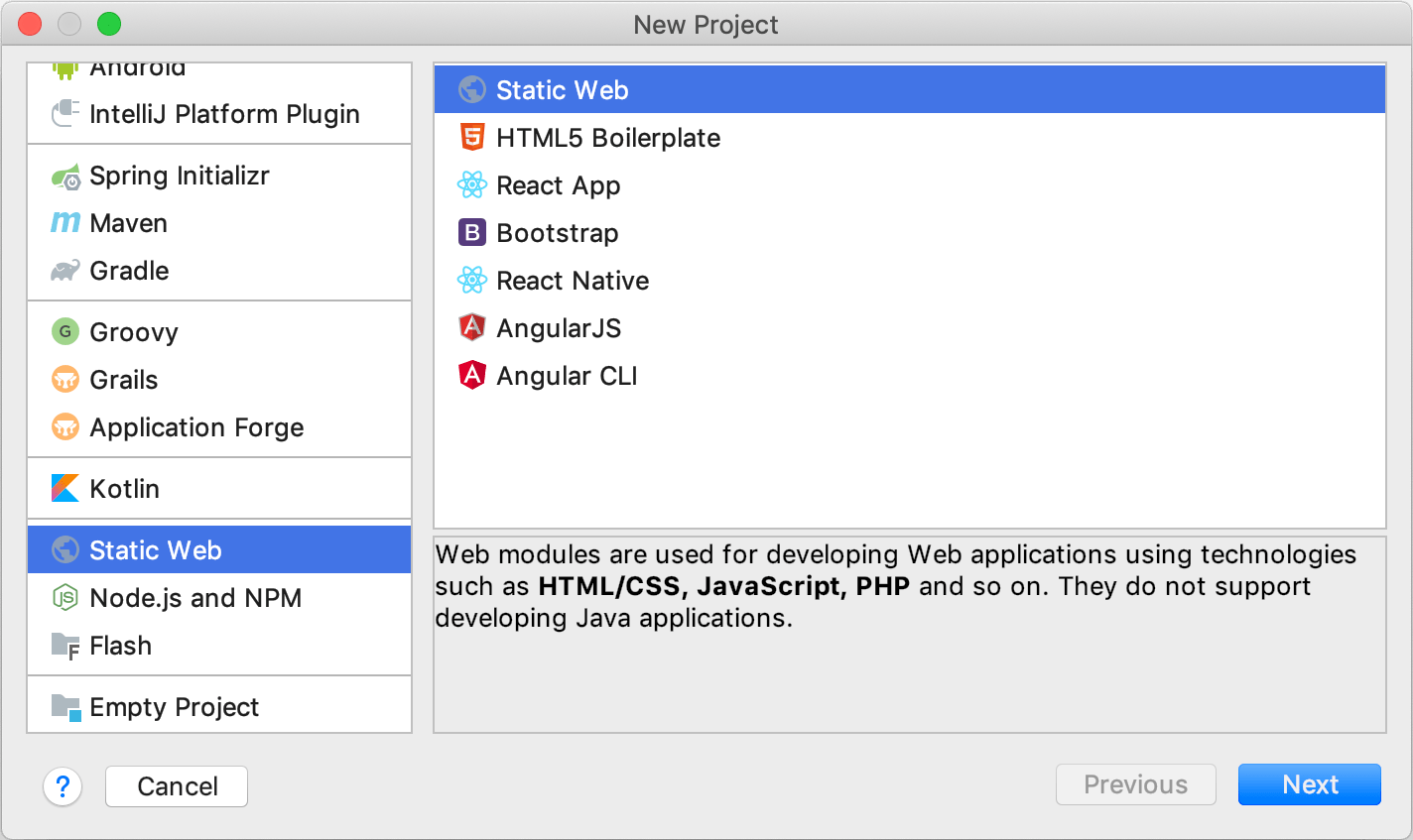Image resolution: width=1413 pixels, height=840 pixels.
Task: Select IntelliJ Platform Plugin project type
Action: coord(219,113)
